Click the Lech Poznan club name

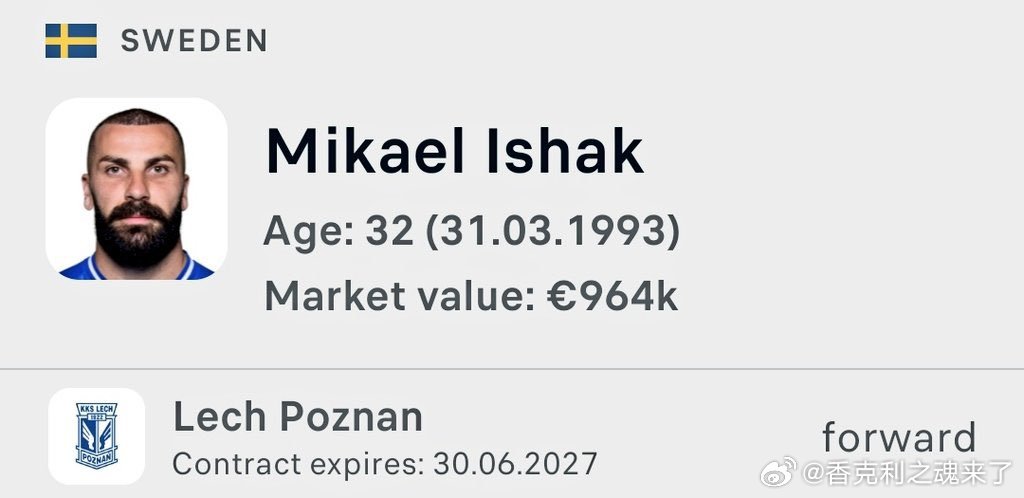click(298, 418)
